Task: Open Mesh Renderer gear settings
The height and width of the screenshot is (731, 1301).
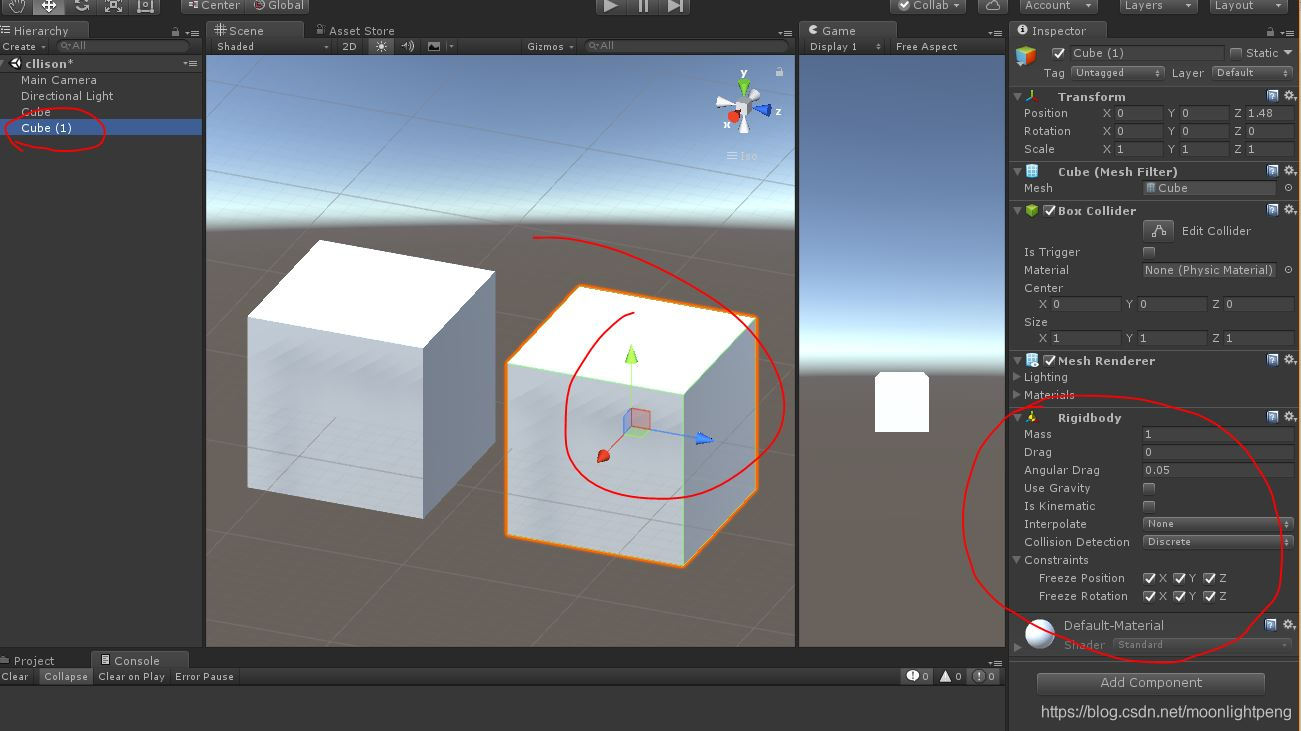Action: [x=1289, y=360]
